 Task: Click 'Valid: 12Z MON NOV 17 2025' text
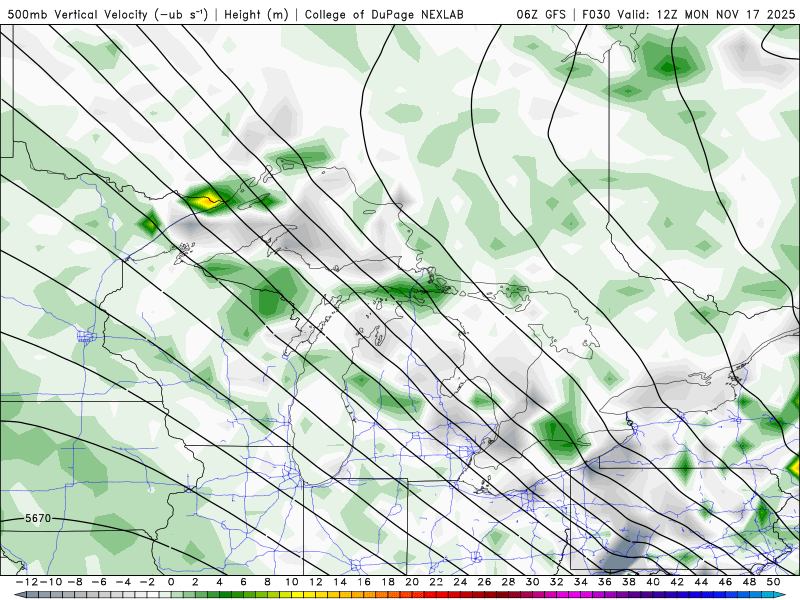706,15
